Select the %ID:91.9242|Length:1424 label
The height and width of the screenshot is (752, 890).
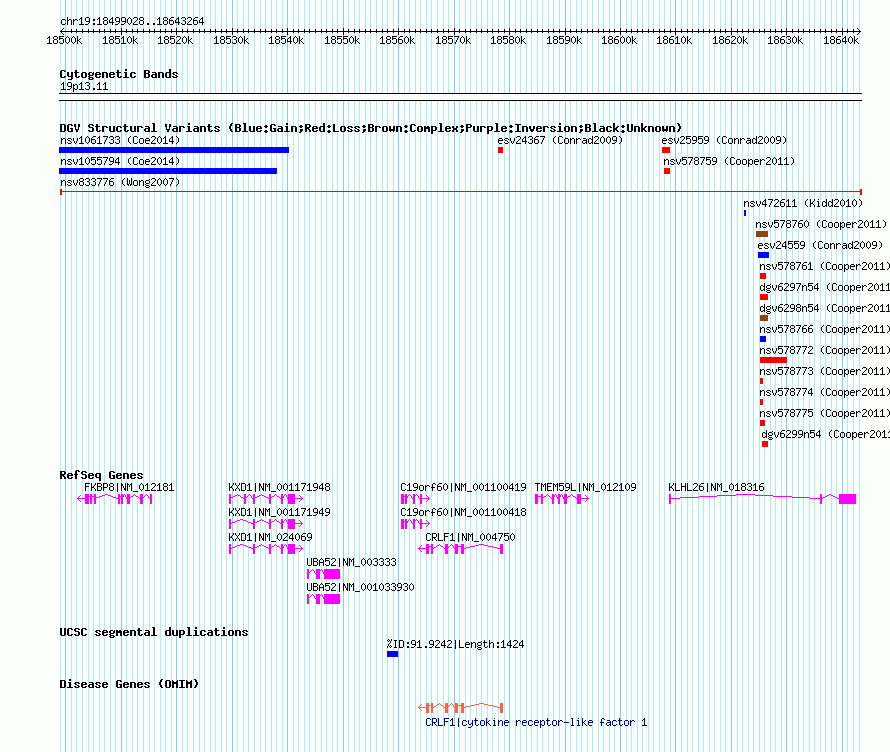455,644
